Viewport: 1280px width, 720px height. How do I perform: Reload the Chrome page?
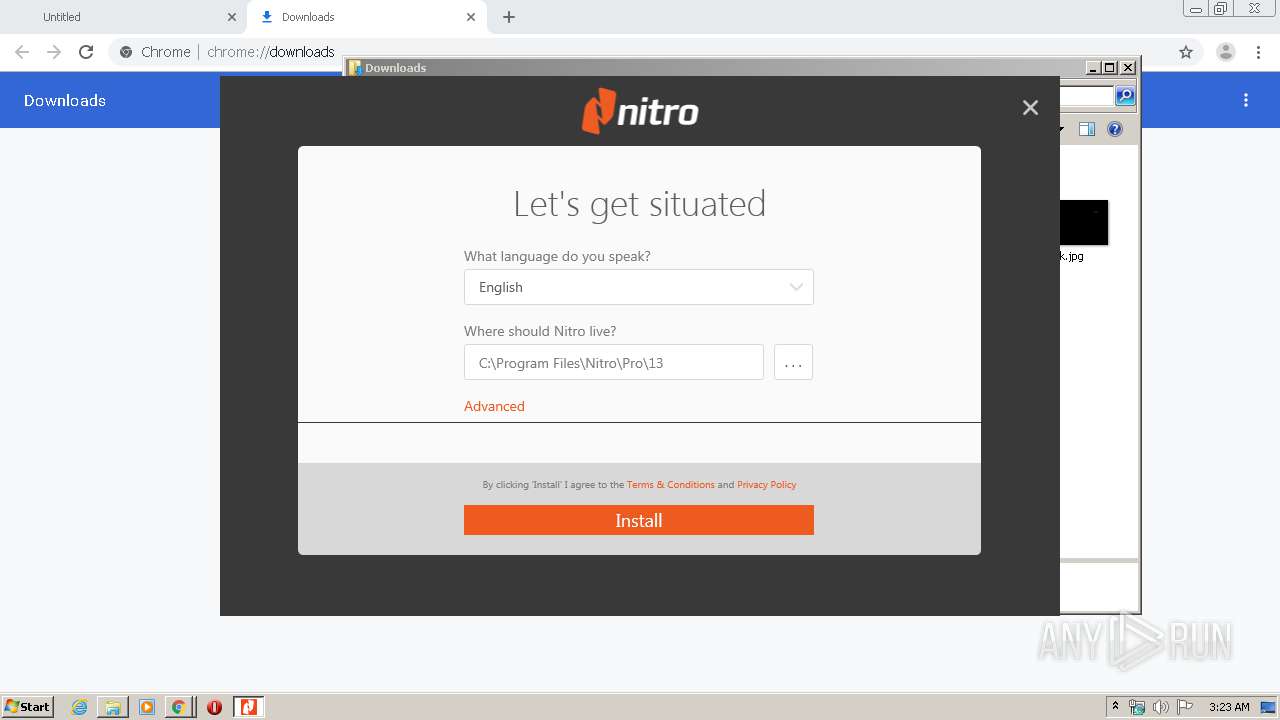86,52
